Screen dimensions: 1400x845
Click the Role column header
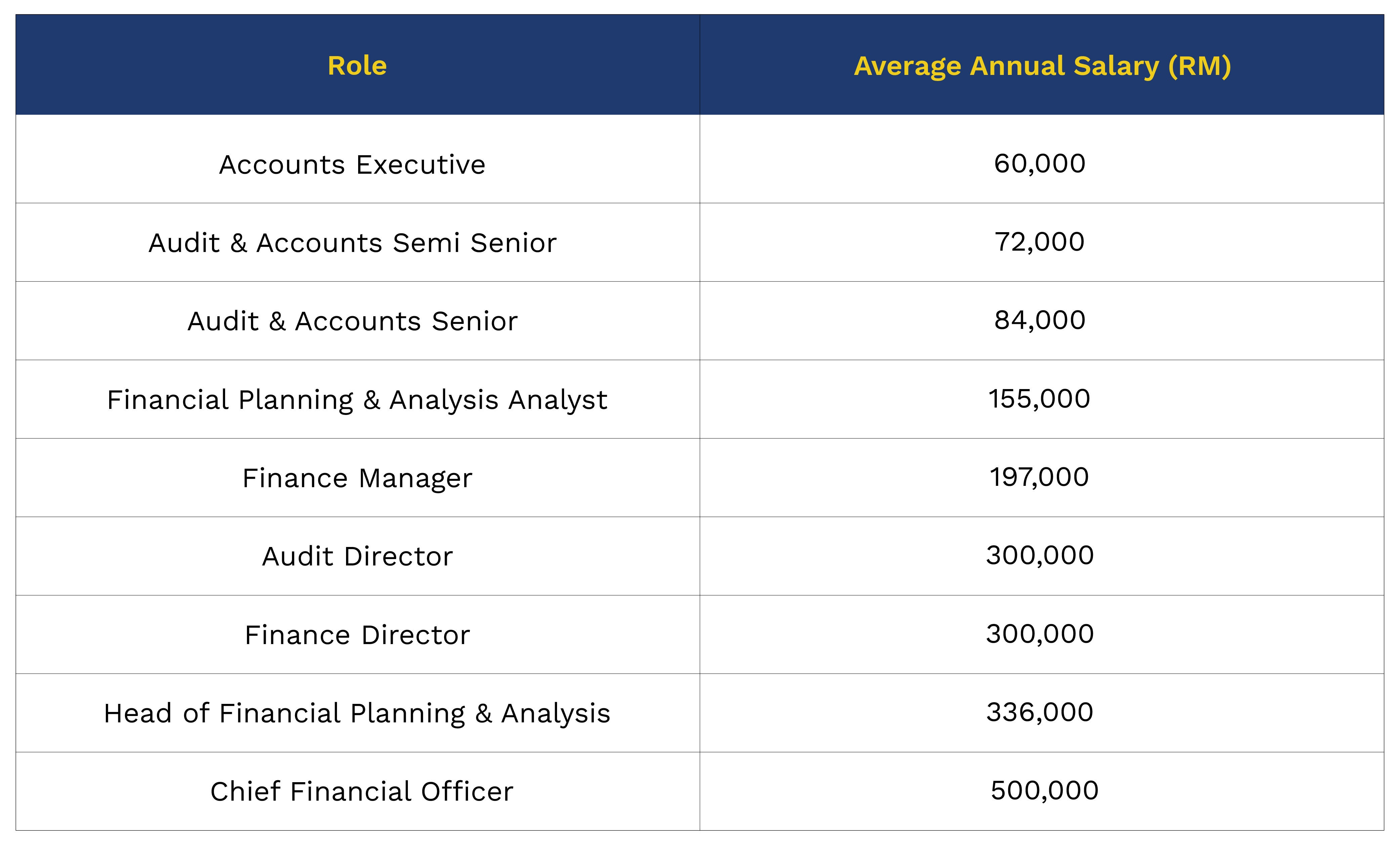[x=357, y=66]
